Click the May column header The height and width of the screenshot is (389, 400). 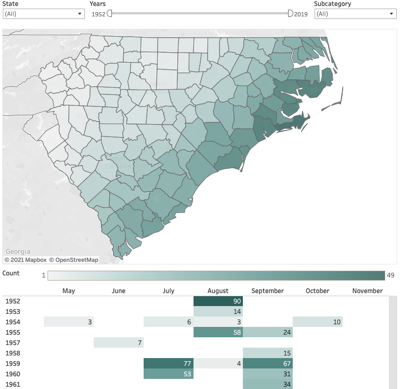click(69, 291)
